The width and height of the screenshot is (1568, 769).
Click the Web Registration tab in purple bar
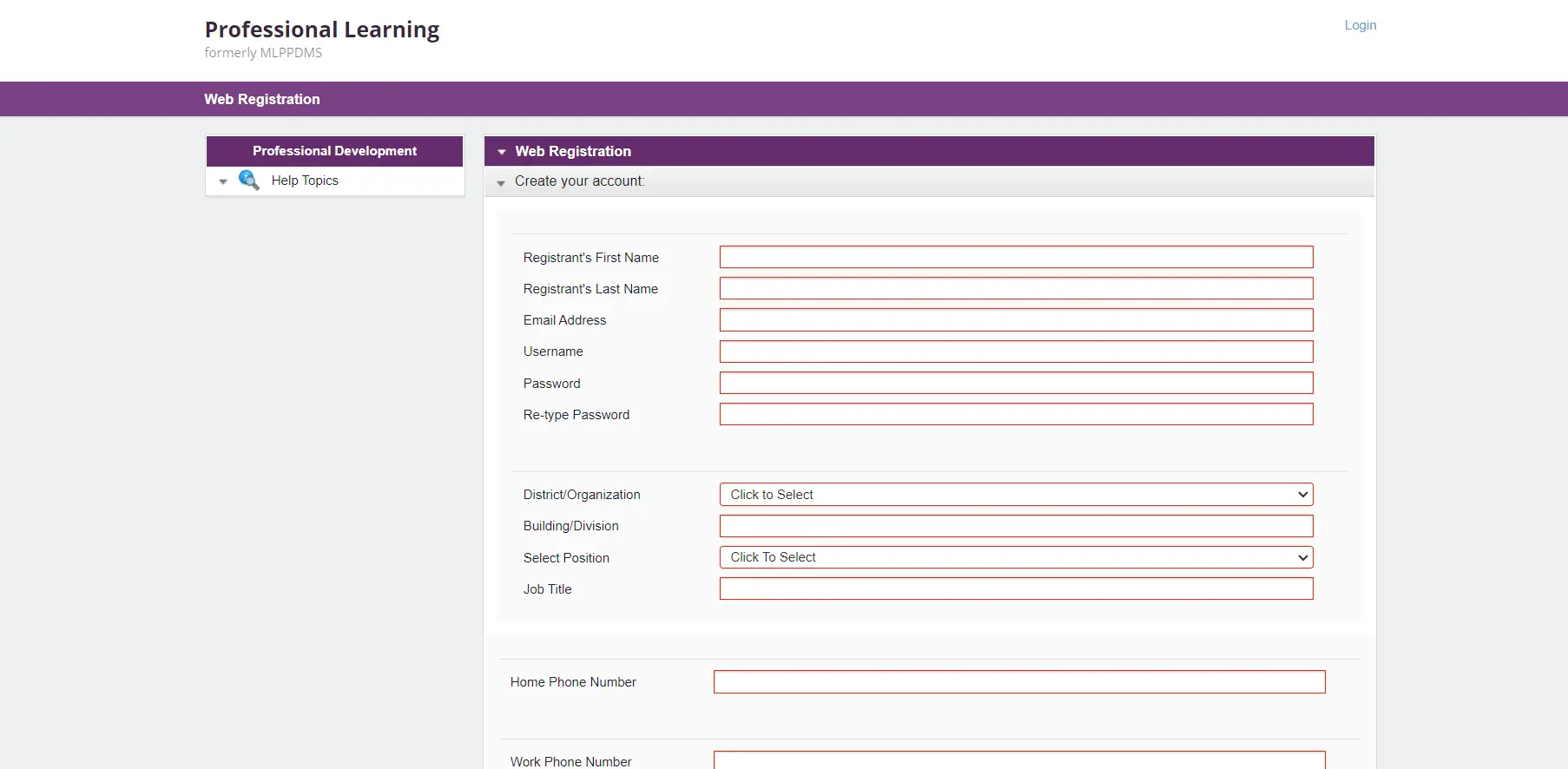[x=262, y=99]
